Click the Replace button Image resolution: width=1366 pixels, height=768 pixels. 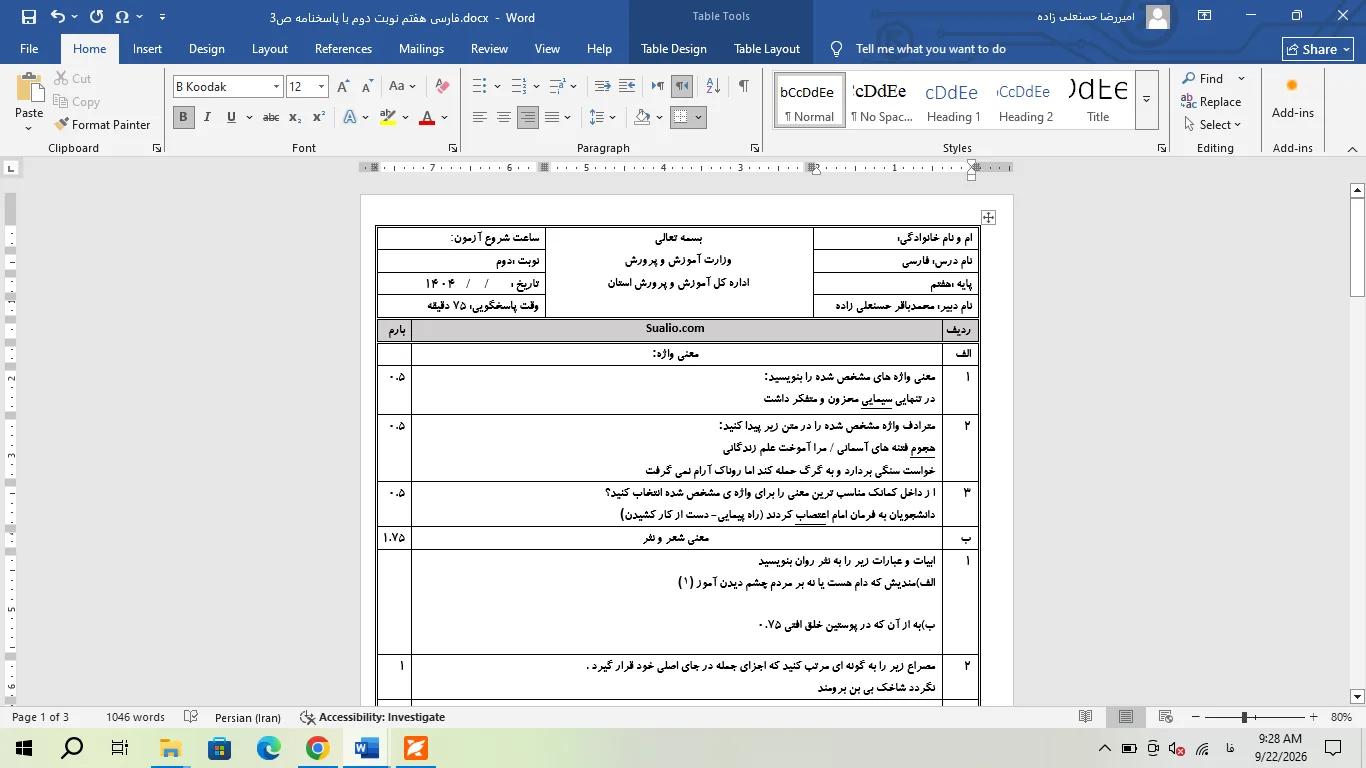click(x=1211, y=102)
